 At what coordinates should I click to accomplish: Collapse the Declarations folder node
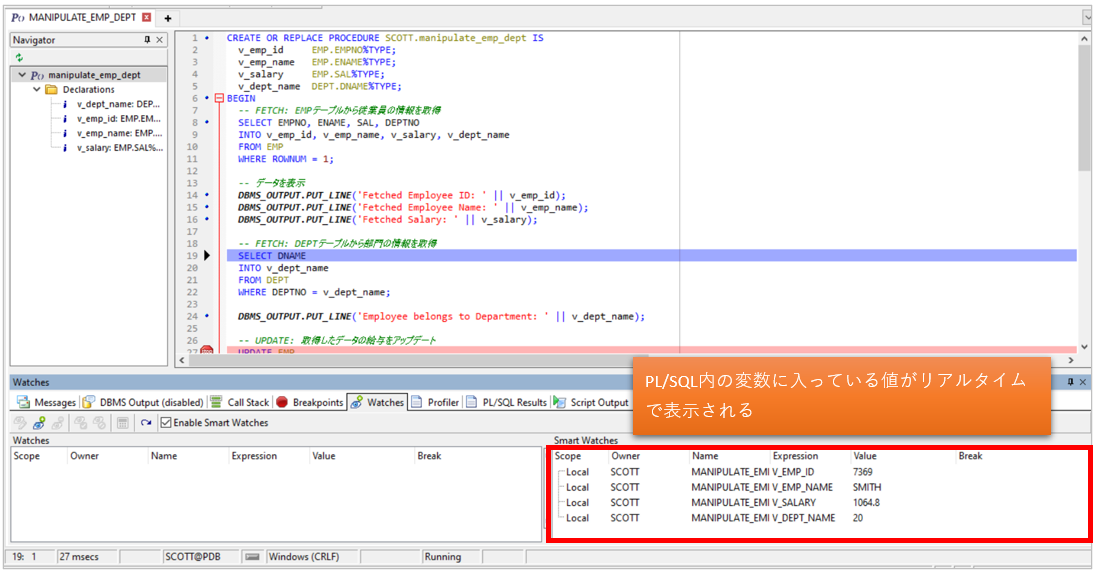coord(36,89)
